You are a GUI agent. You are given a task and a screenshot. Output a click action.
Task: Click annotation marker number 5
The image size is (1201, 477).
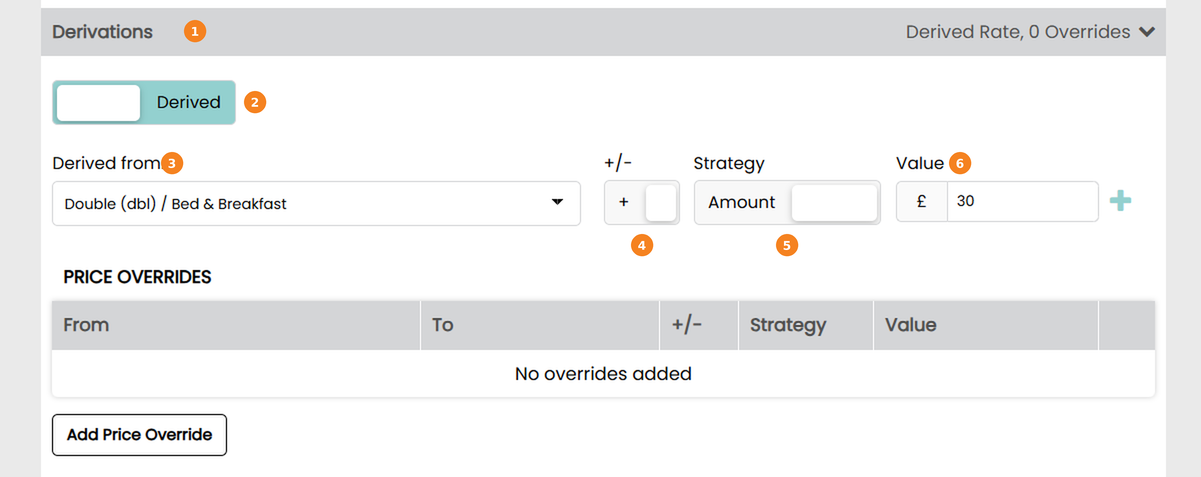[787, 244]
